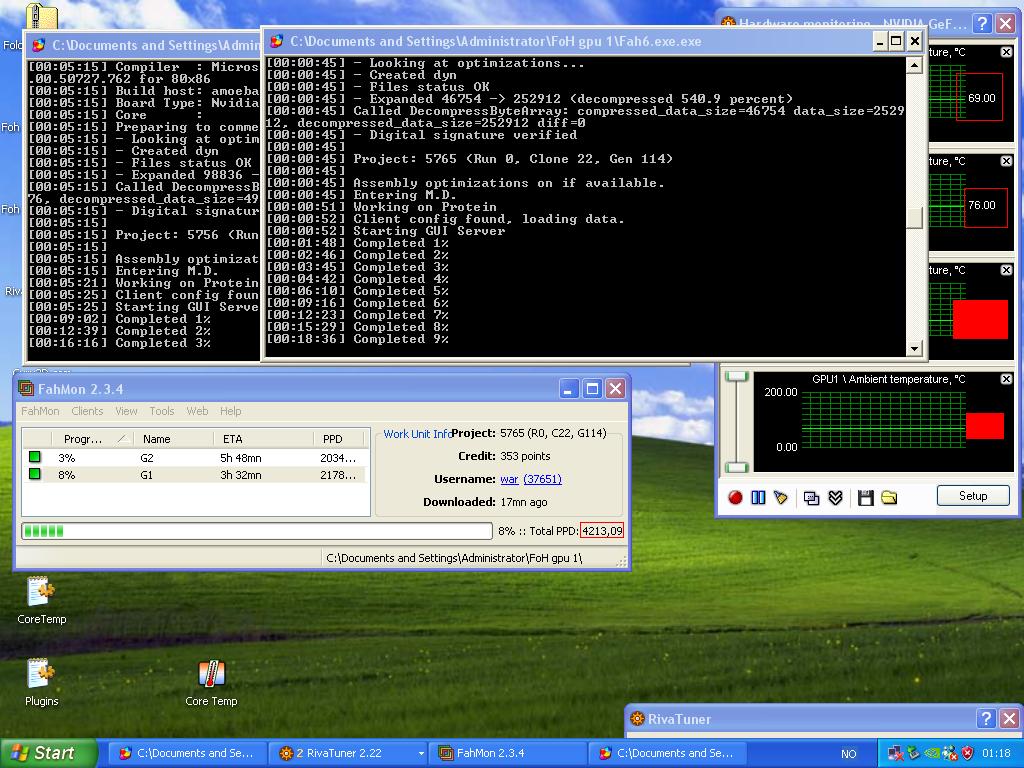This screenshot has width=1024, height=768.
Task: Click the NVIDIA tray icon
Action: pos(932,753)
